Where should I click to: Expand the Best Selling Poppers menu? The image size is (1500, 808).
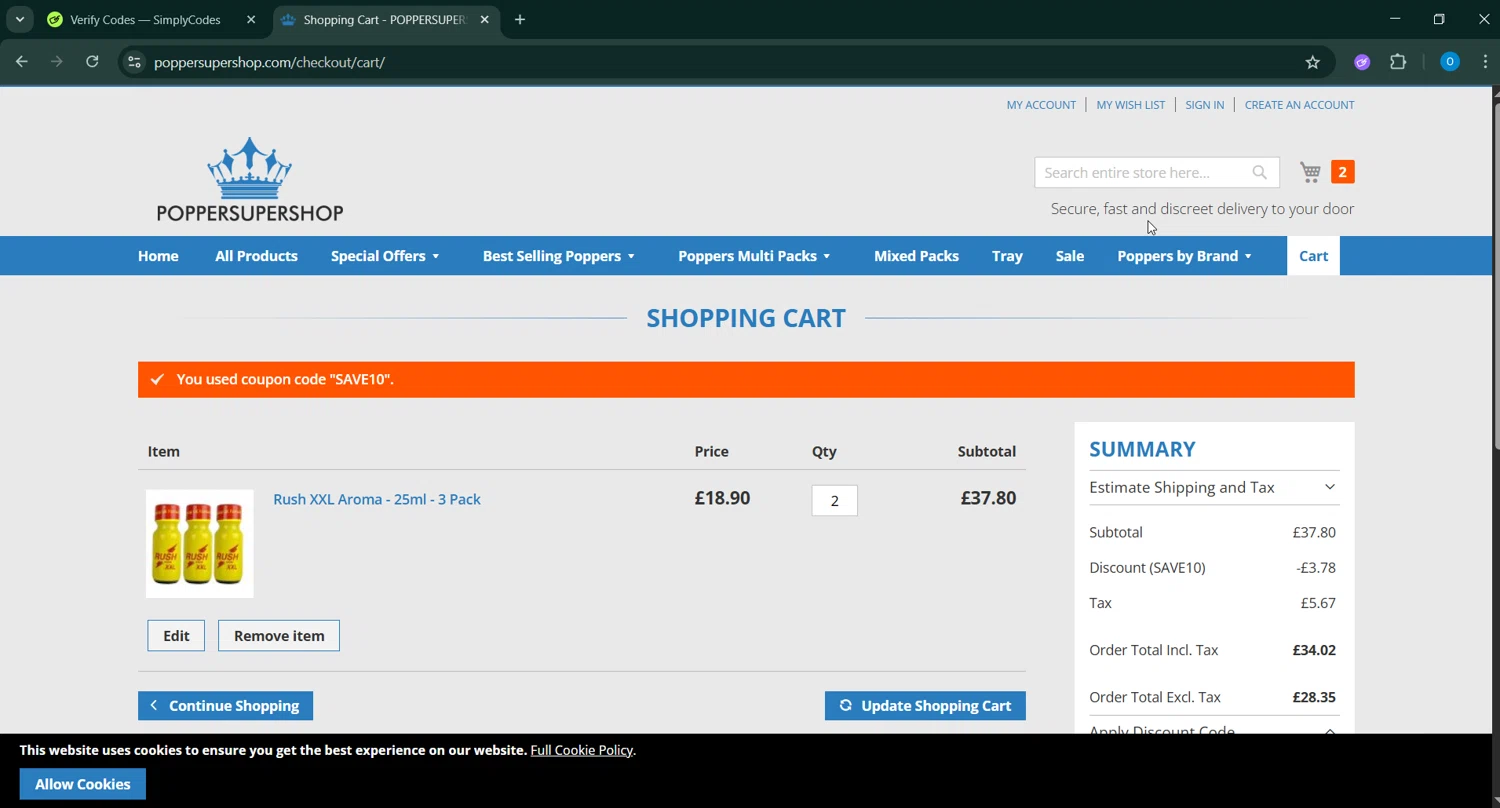(559, 256)
